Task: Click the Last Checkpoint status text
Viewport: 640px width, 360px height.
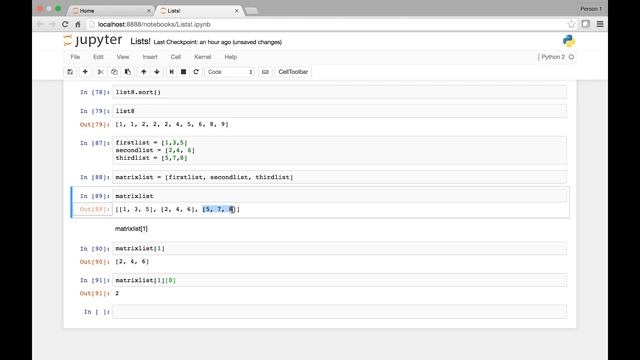Action: pyautogui.click(x=218, y=42)
